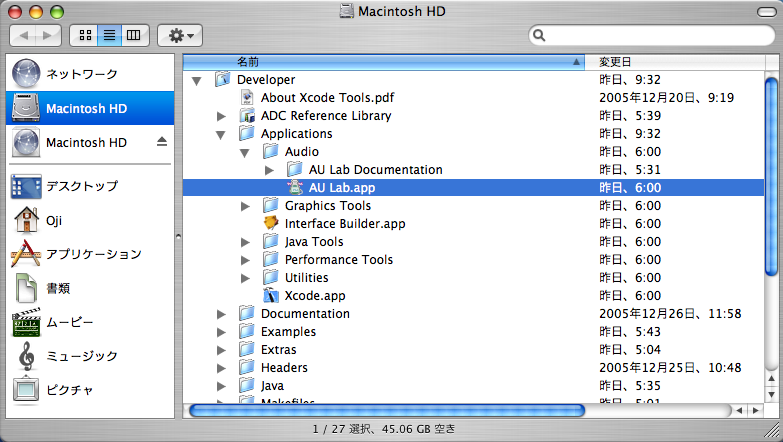
Task: Select the Documentation folder icon
Action: 247,313
